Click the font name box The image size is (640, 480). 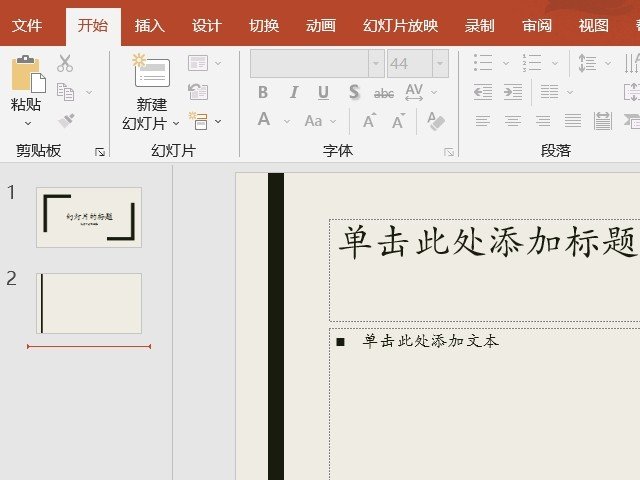(x=309, y=63)
